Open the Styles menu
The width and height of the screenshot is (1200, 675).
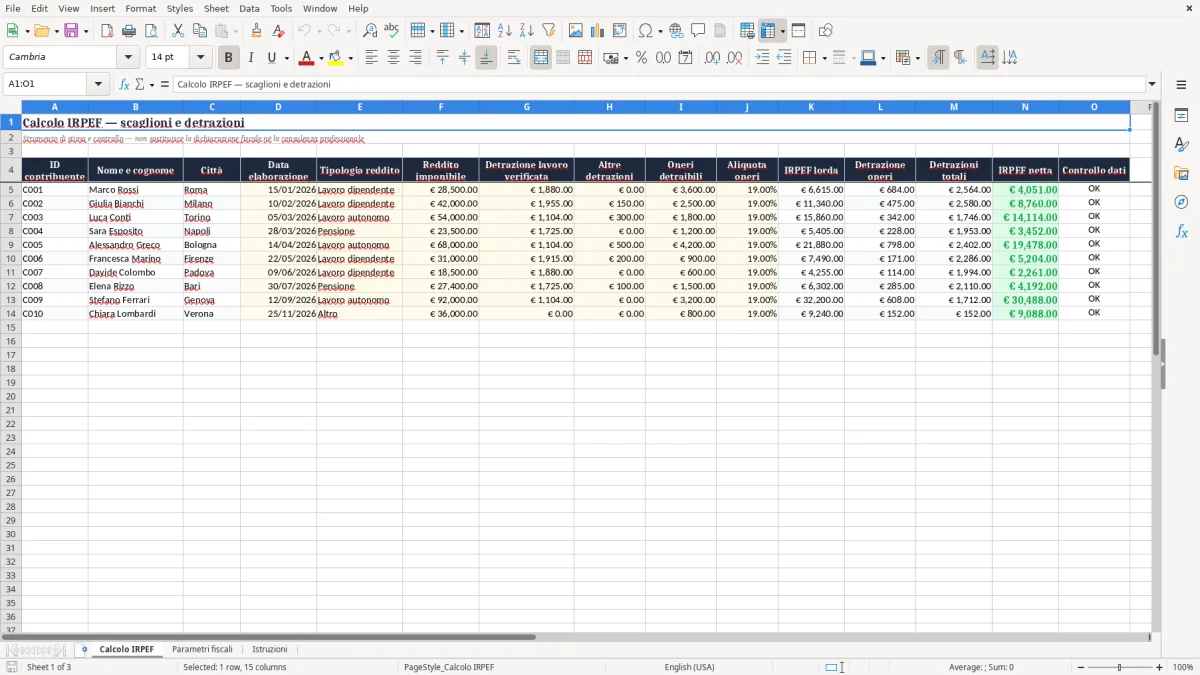(x=180, y=8)
